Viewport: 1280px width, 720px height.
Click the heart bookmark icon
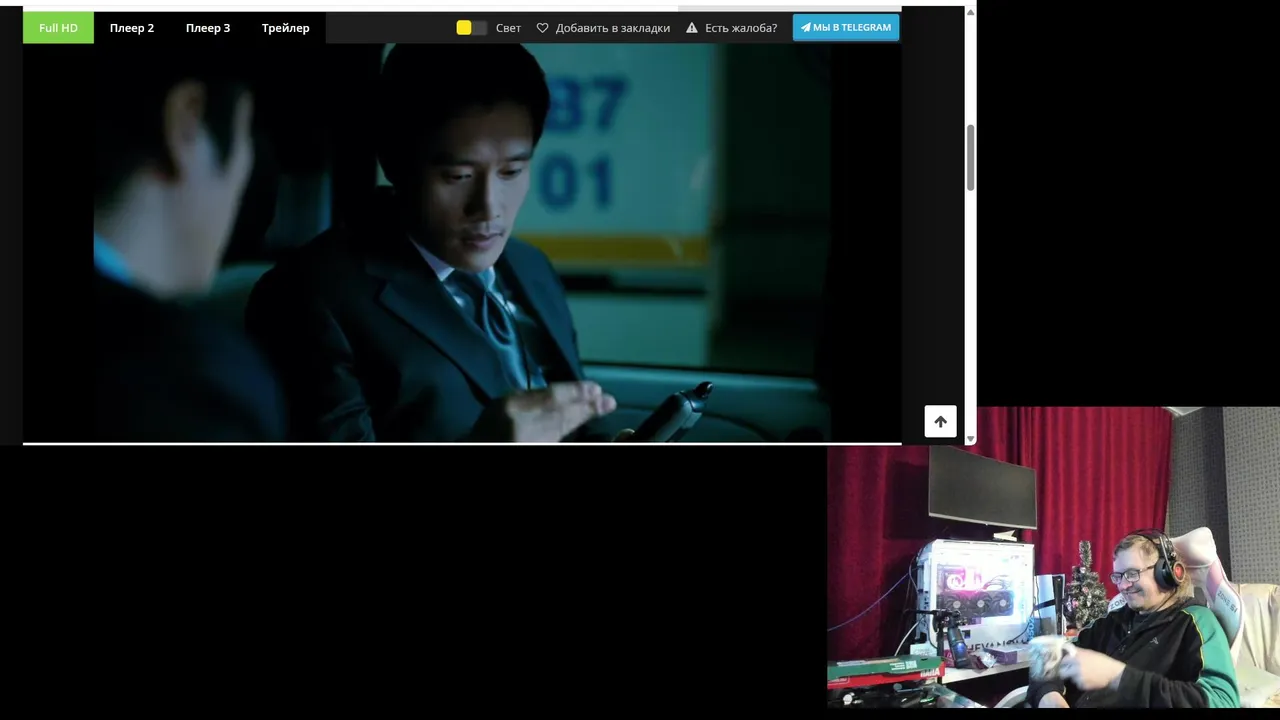(x=543, y=28)
